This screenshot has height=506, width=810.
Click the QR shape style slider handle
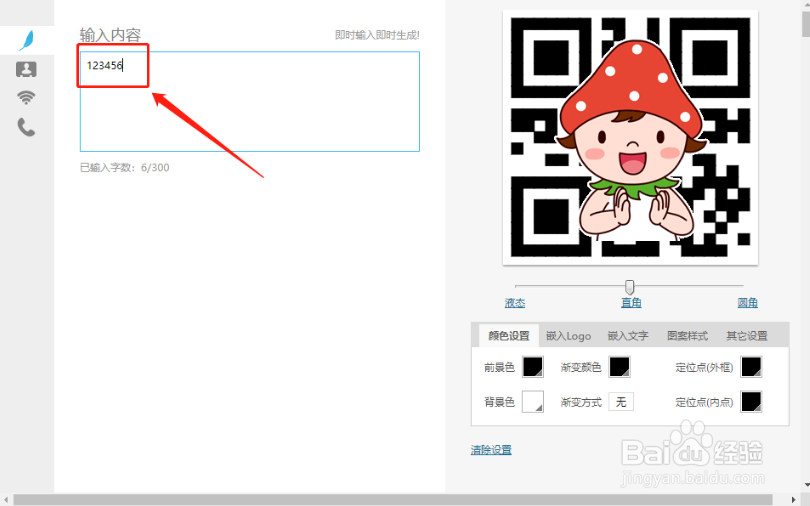coord(629,287)
